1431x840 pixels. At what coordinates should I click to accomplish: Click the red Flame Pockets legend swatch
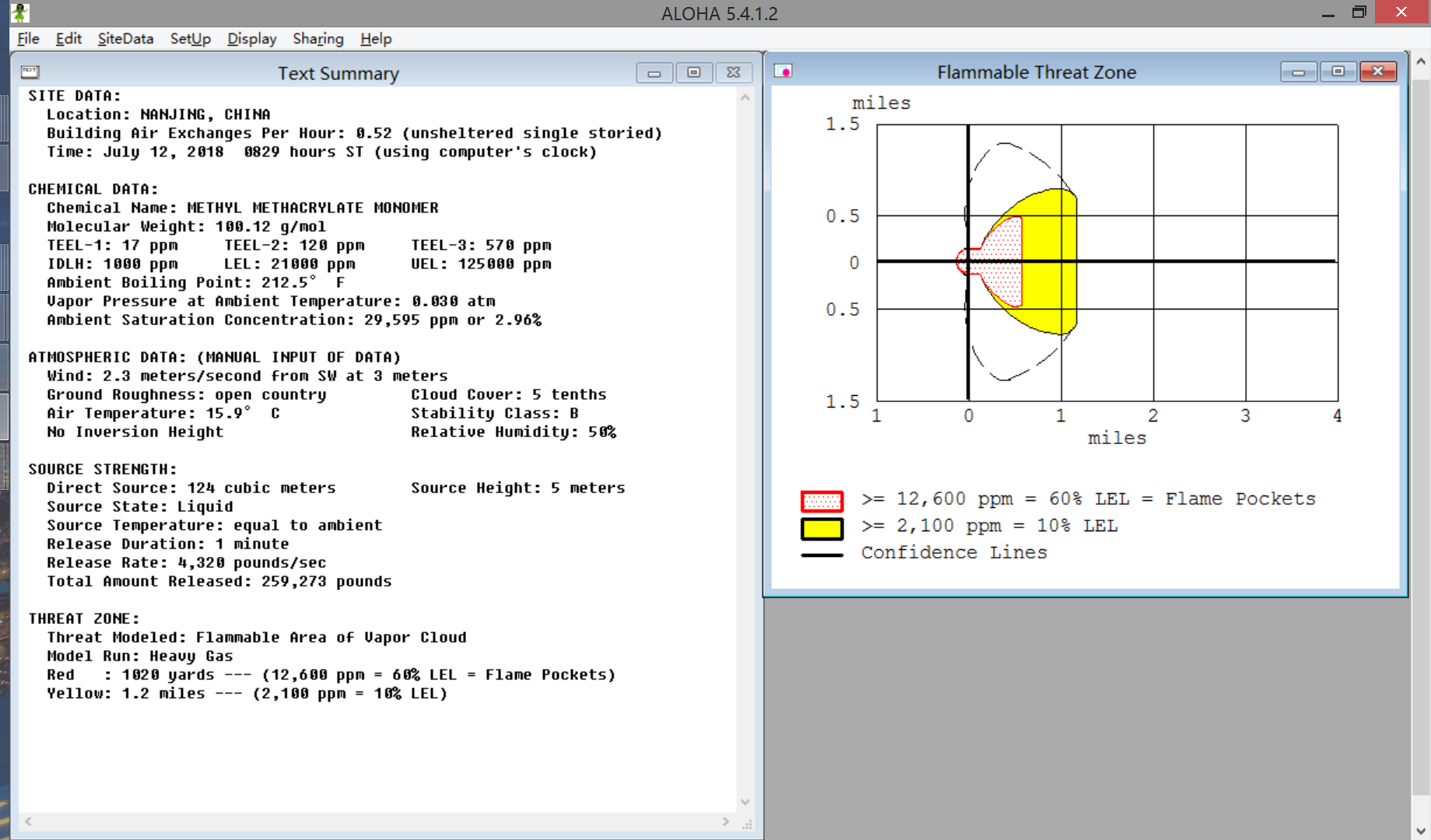(822, 501)
